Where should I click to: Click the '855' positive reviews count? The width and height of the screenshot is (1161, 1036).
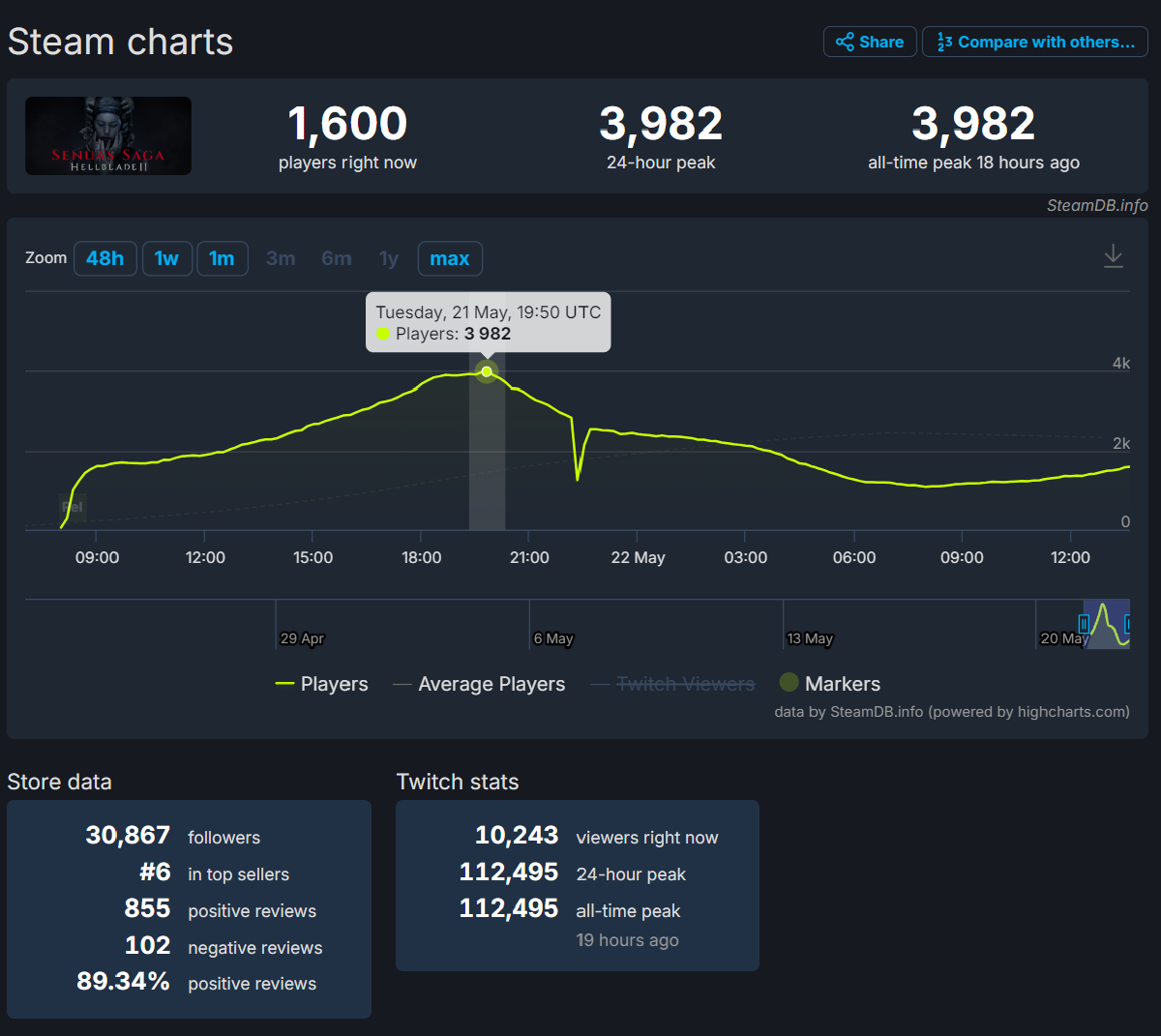coord(147,908)
